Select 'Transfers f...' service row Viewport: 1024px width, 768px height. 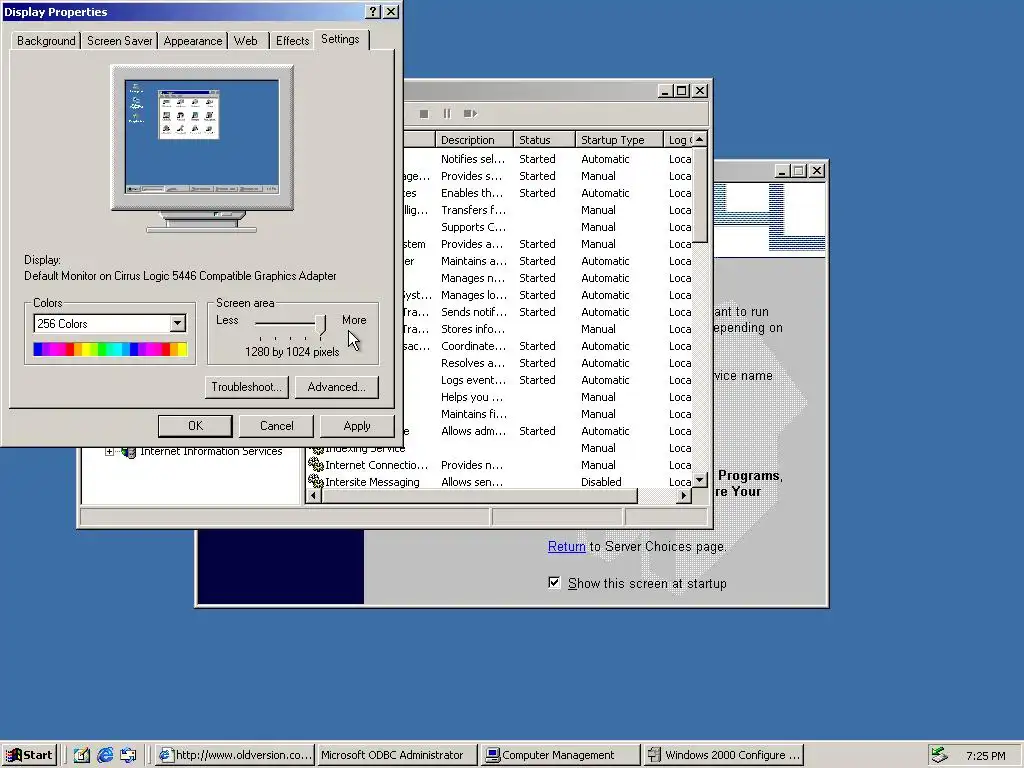[x=473, y=210]
